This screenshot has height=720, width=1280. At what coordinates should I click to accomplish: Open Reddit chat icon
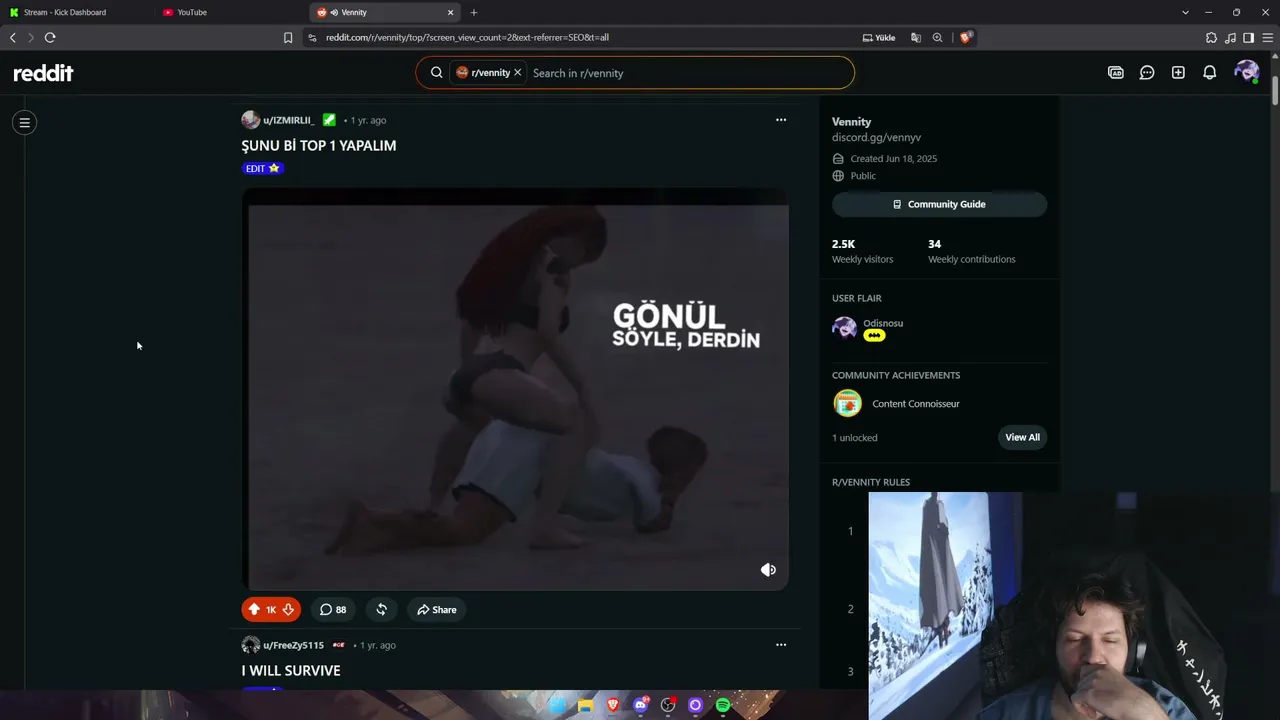(1147, 73)
